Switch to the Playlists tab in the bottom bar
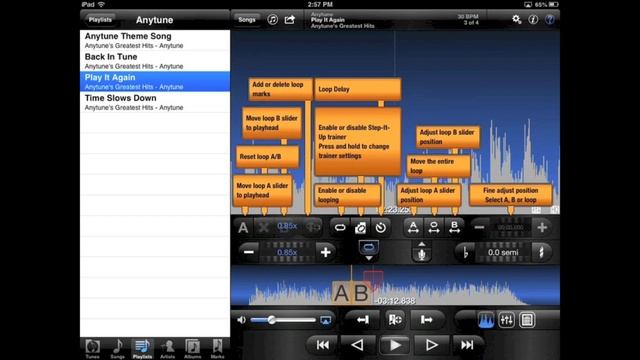Image resolution: width=640 pixels, height=360 pixels. (142, 349)
